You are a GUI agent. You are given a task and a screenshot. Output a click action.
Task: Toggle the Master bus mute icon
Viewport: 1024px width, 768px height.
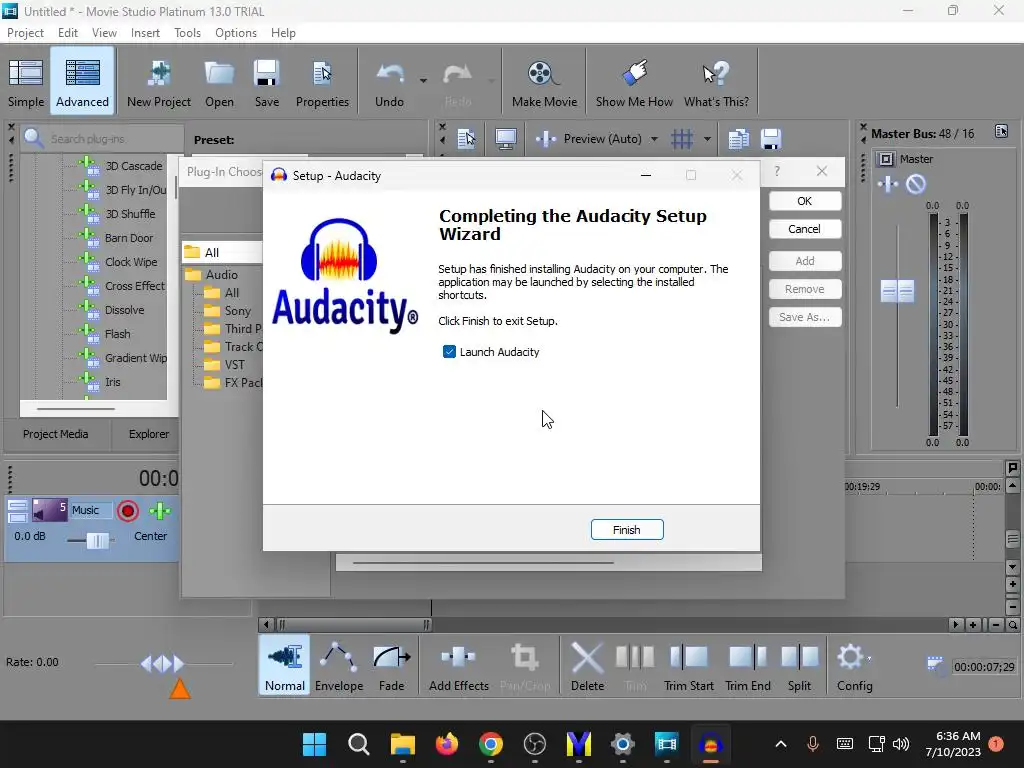(916, 184)
